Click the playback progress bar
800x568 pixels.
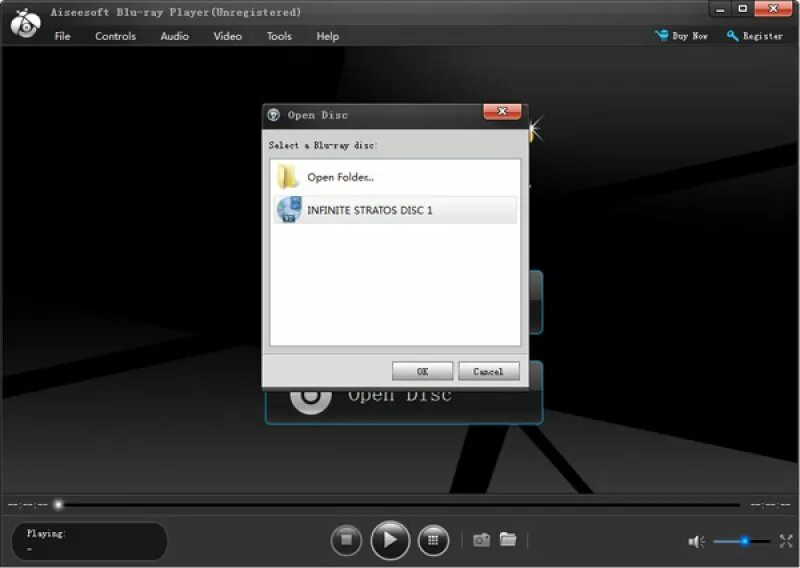pyautogui.click(x=399, y=505)
